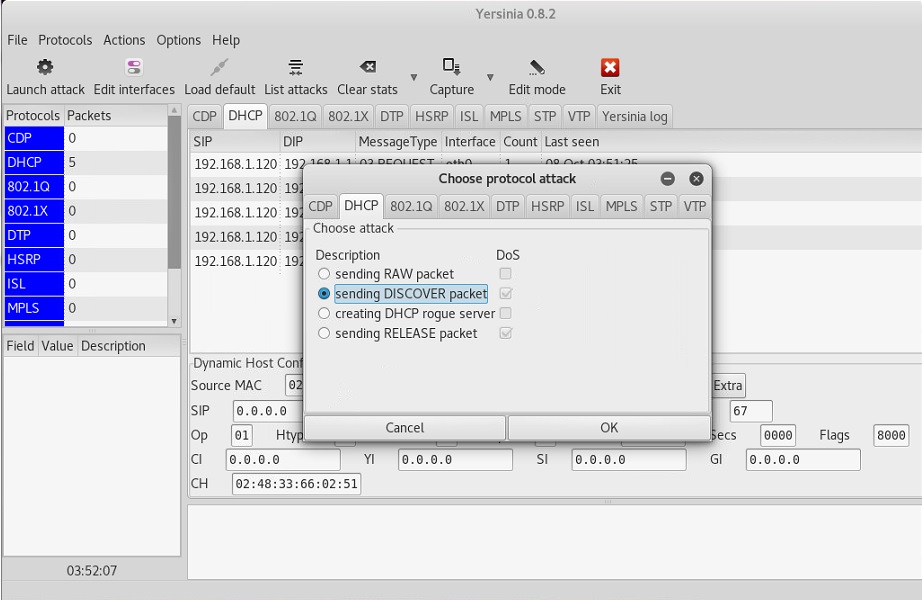The height and width of the screenshot is (600, 922).
Task: Open the STP tab in the attack dialog
Action: point(659,205)
